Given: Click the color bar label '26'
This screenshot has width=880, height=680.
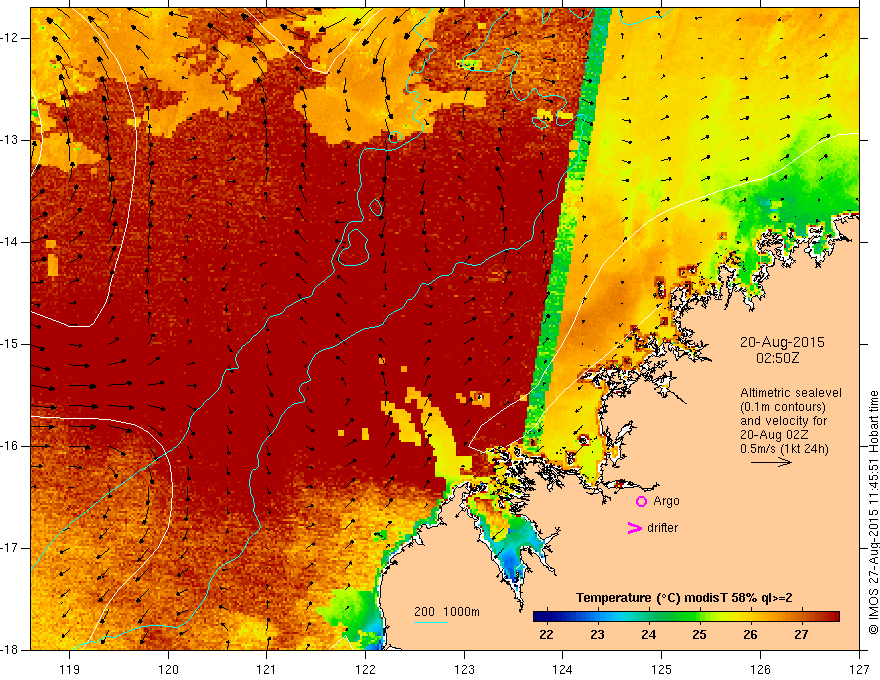Looking at the screenshot, I should [x=750, y=635].
